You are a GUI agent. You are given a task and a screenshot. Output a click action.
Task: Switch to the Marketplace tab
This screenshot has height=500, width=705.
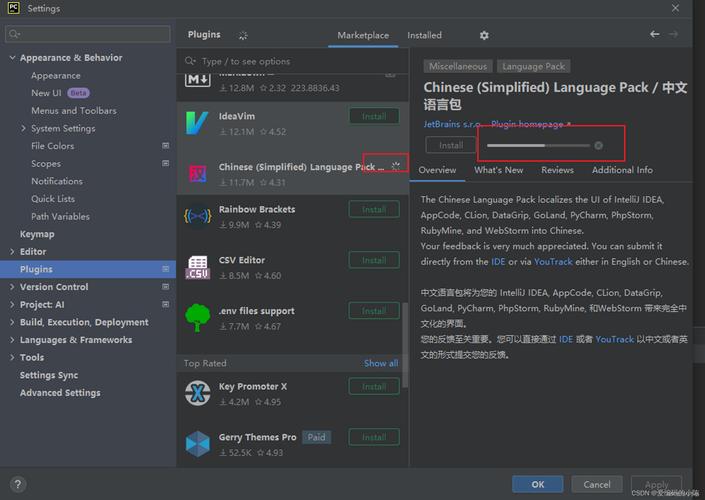[x=363, y=35]
